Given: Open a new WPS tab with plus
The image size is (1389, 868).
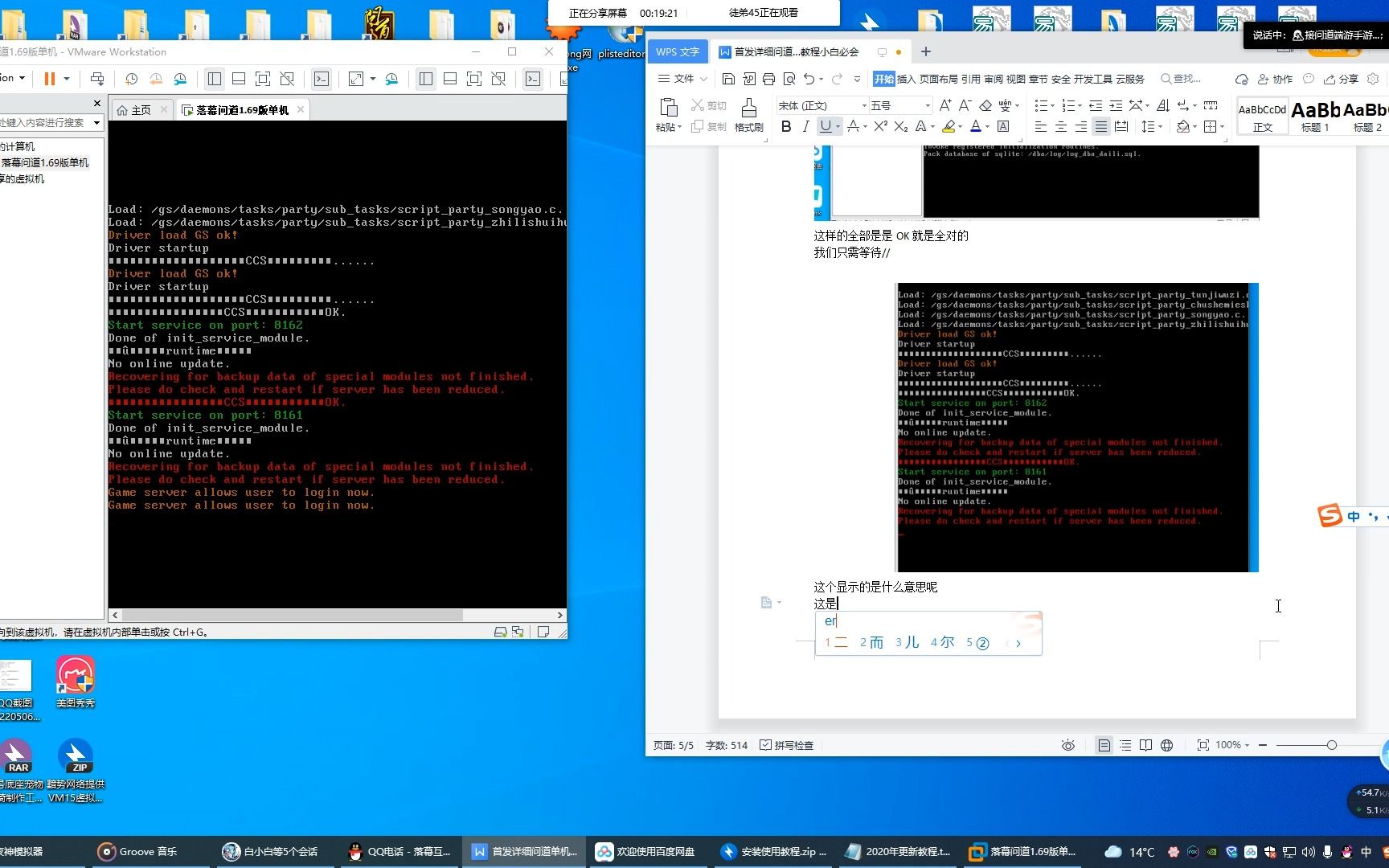Looking at the screenshot, I should coord(926,51).
